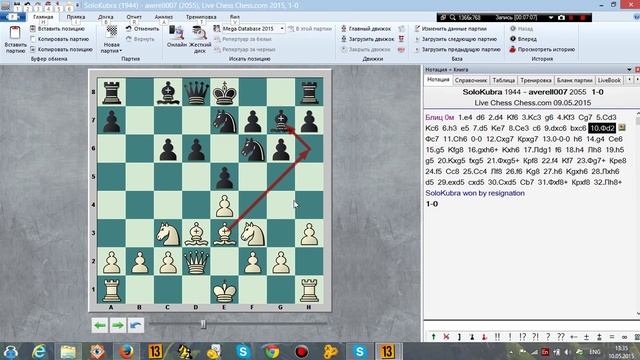Click the move slider handle below the board
Image resolution: width=640 pixels, height=360 pixels.
click(x=203, y=324)
